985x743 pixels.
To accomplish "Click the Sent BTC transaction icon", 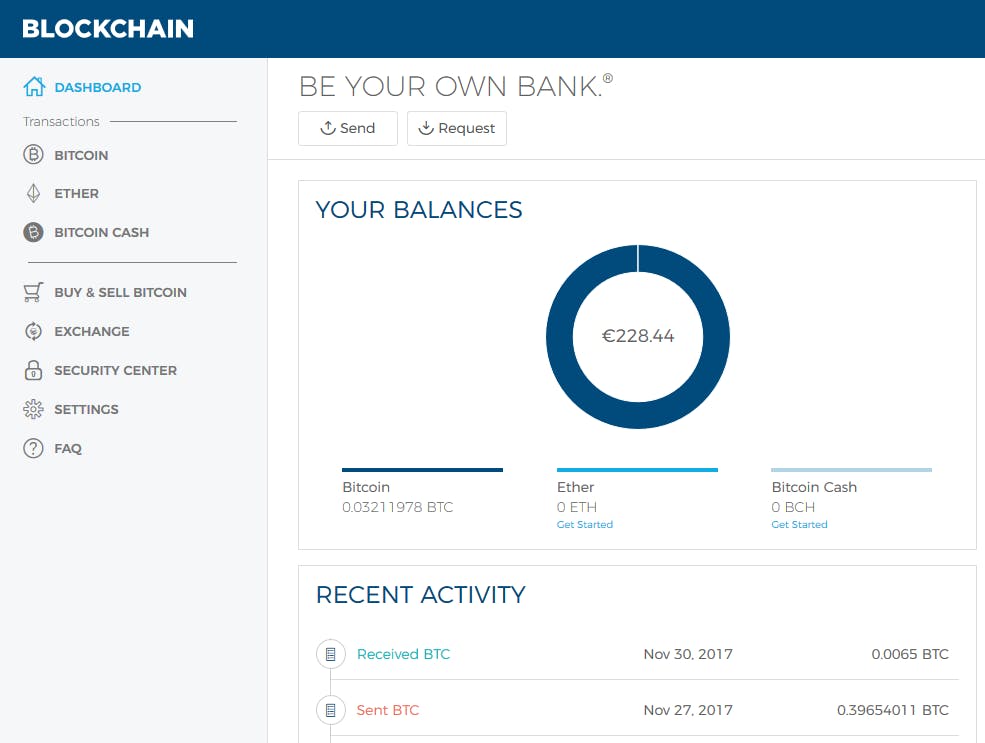I will point(330,710).
